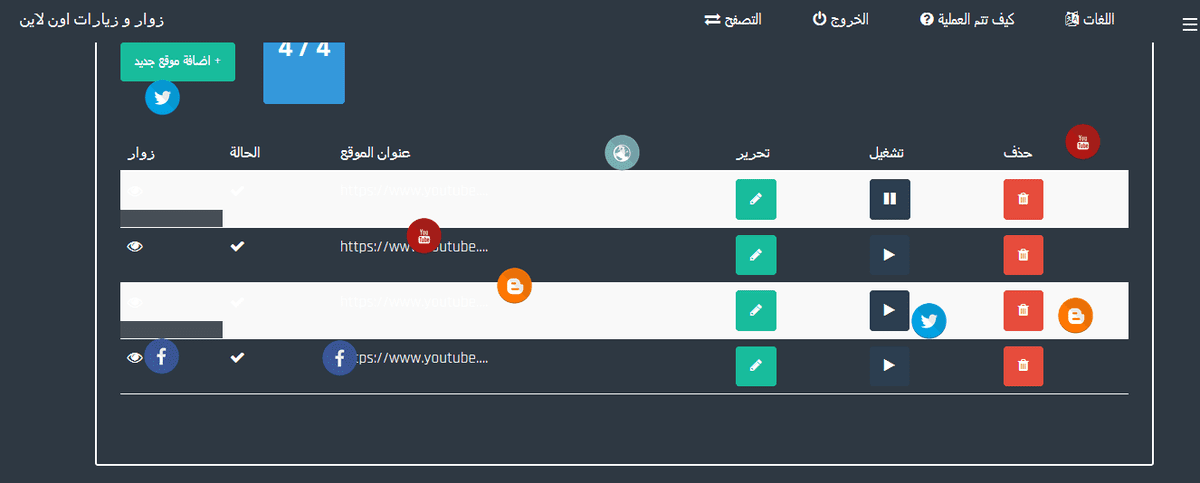Click the orange Blogger icon in the table's right margin
Viewport: 1200px width, 483px height.
[1076, 316]
